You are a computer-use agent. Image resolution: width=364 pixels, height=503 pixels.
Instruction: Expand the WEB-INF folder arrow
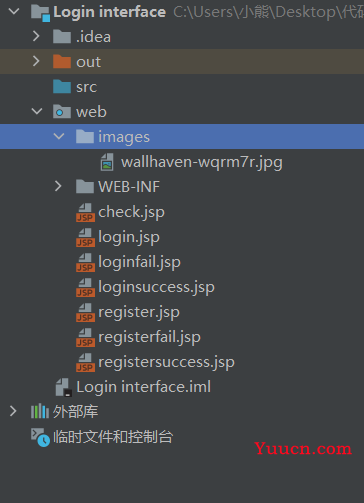(x=58, y=186)
